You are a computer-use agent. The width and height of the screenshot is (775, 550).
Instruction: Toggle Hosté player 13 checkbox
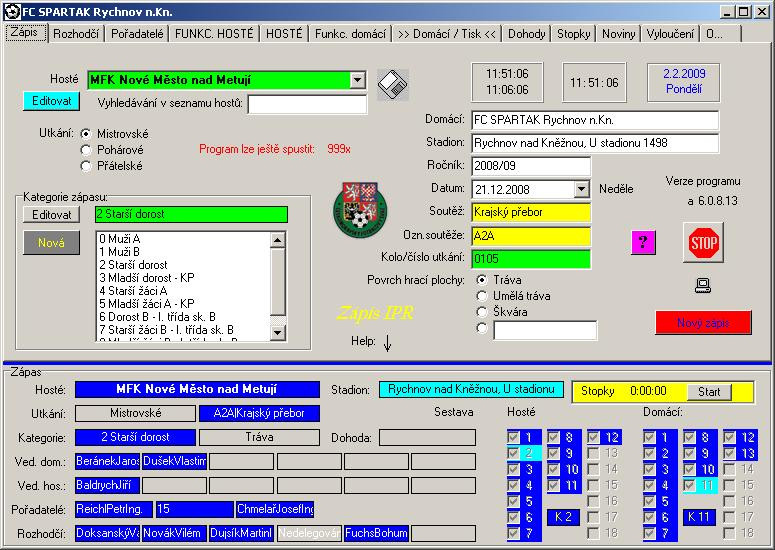(594, 453)
